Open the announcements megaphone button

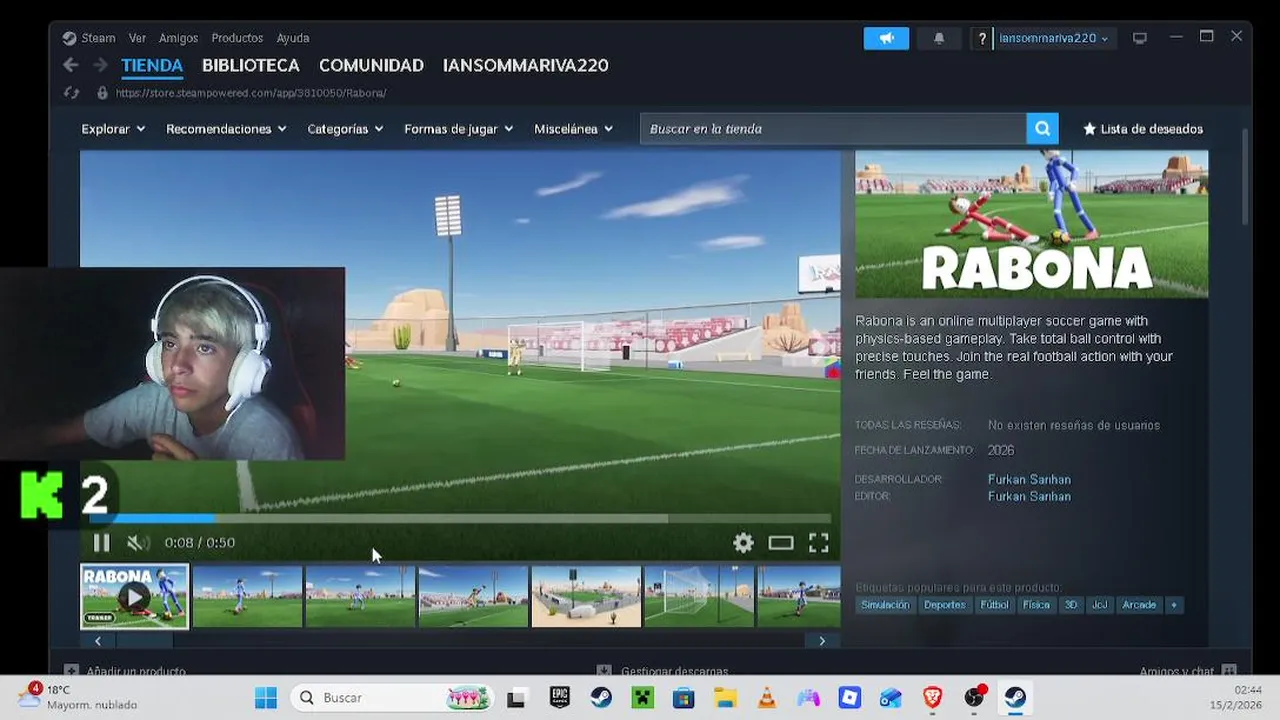pyautogui.click(x=886, y=38)
